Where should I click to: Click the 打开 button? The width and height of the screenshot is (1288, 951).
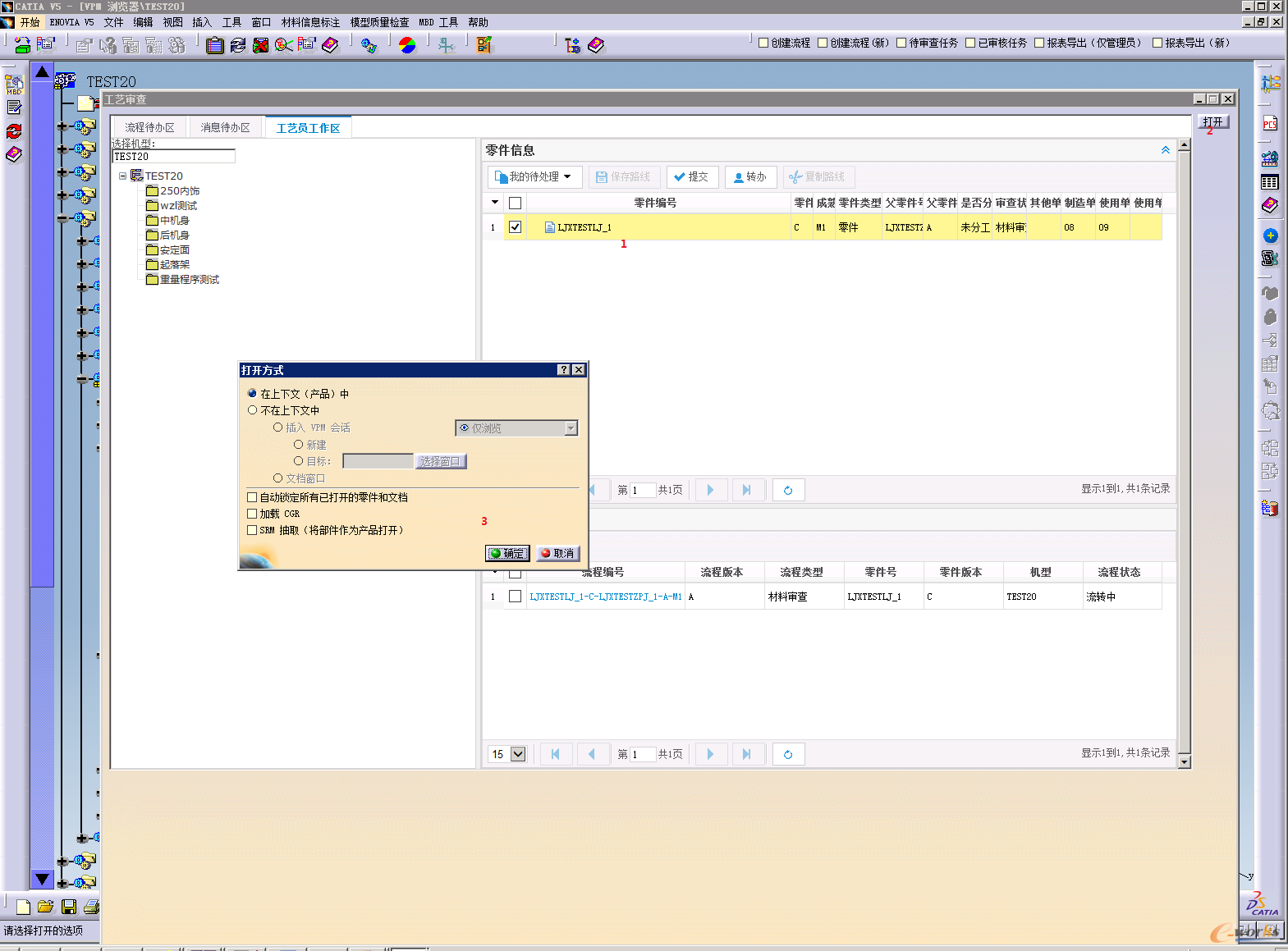pos(1212,121)
